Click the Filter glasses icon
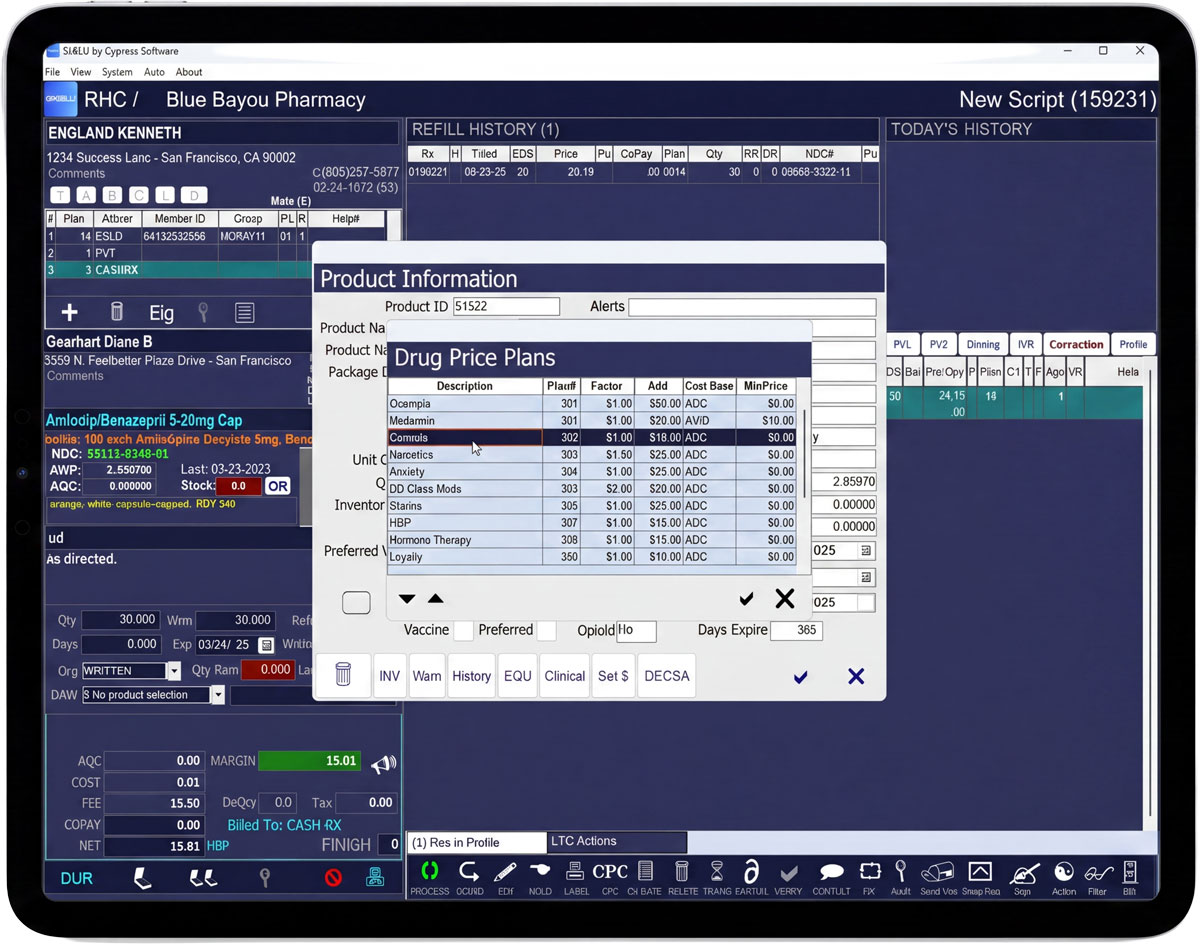 (1098, 872)
